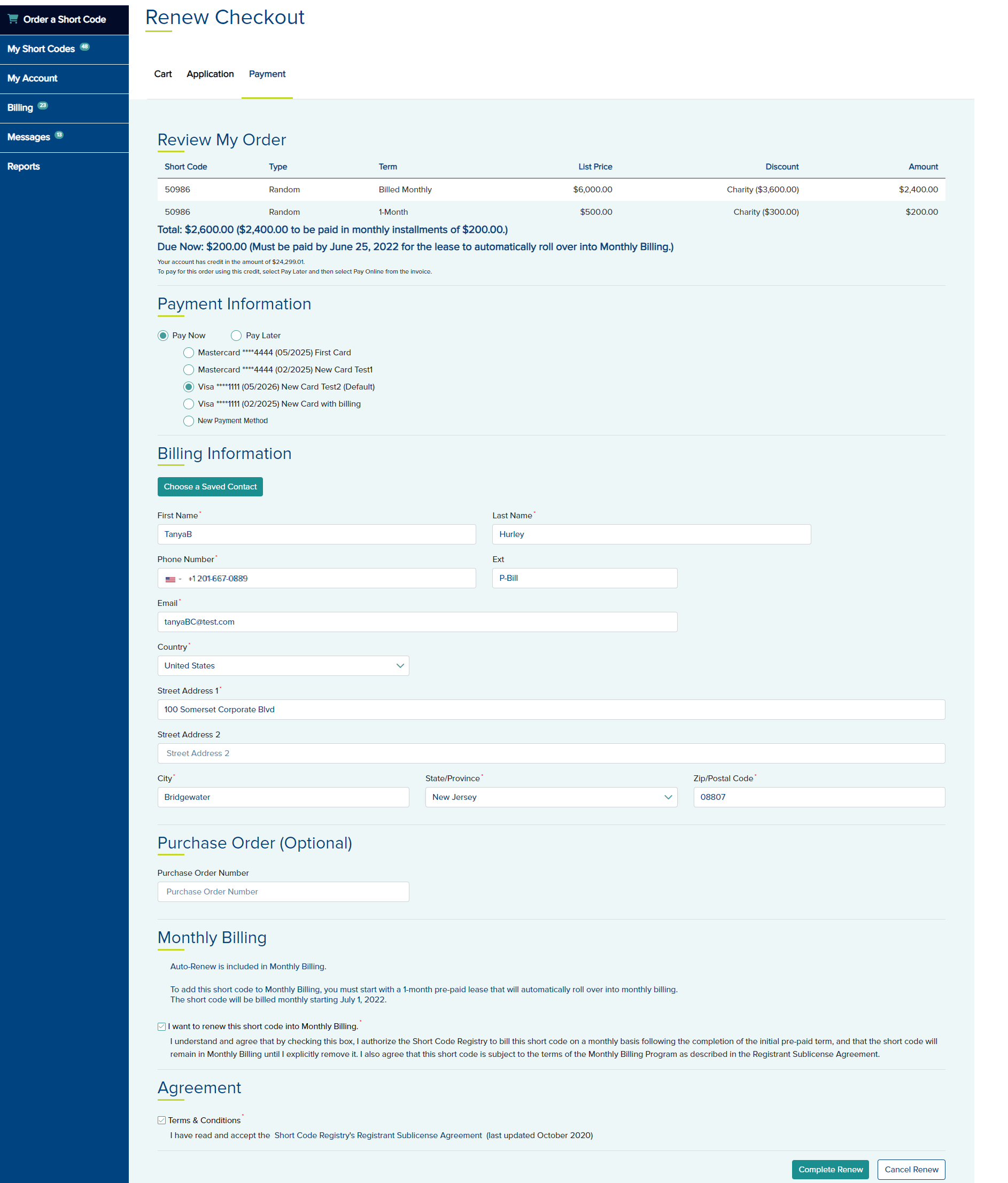The width and height of the screenshot is (1008, 1183).
Task: Uncheck the Terms & Conditions checkbox
Action: (x=161, y=1121)
